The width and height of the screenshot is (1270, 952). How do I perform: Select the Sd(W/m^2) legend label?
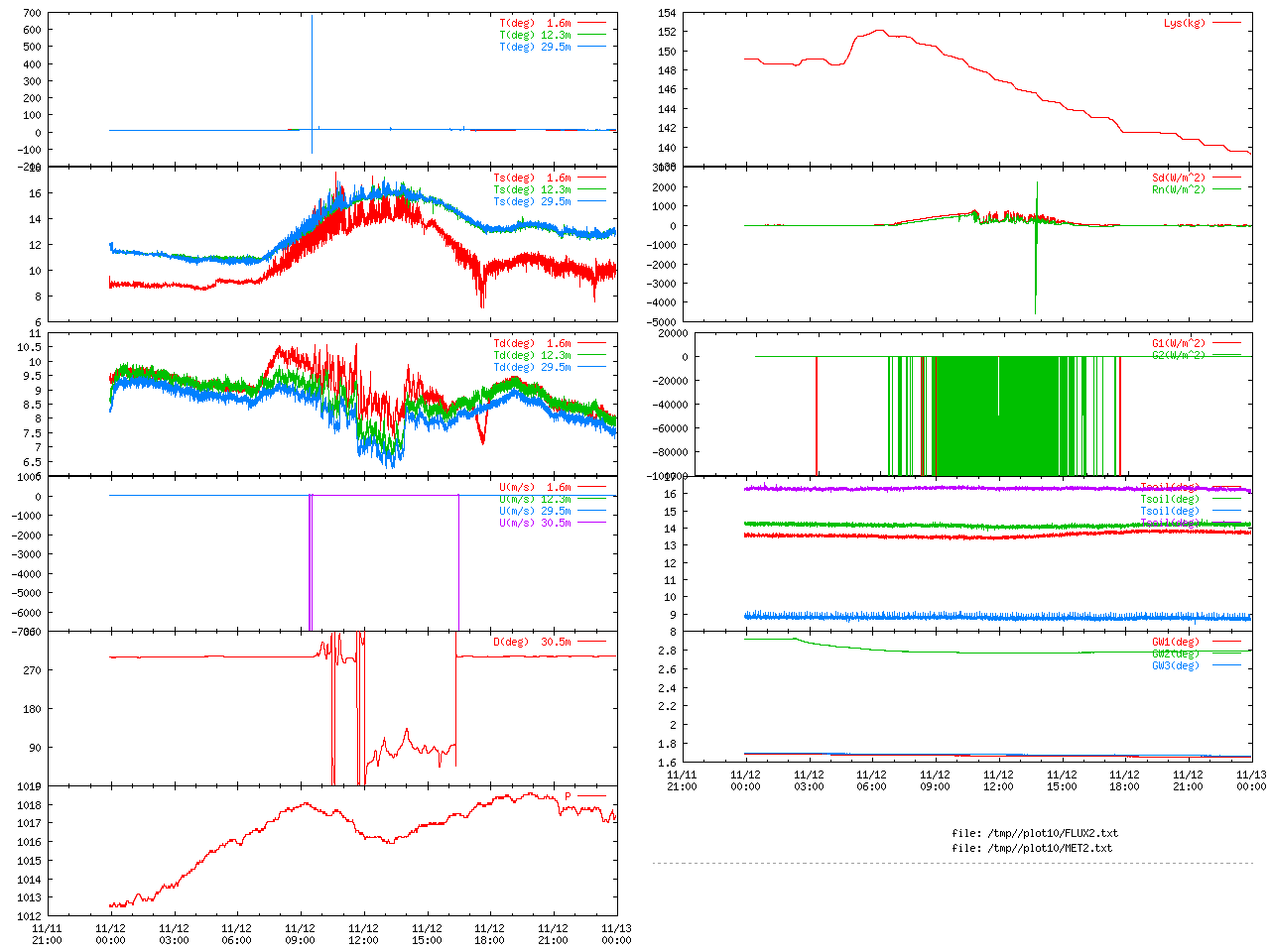point(1178,178)
